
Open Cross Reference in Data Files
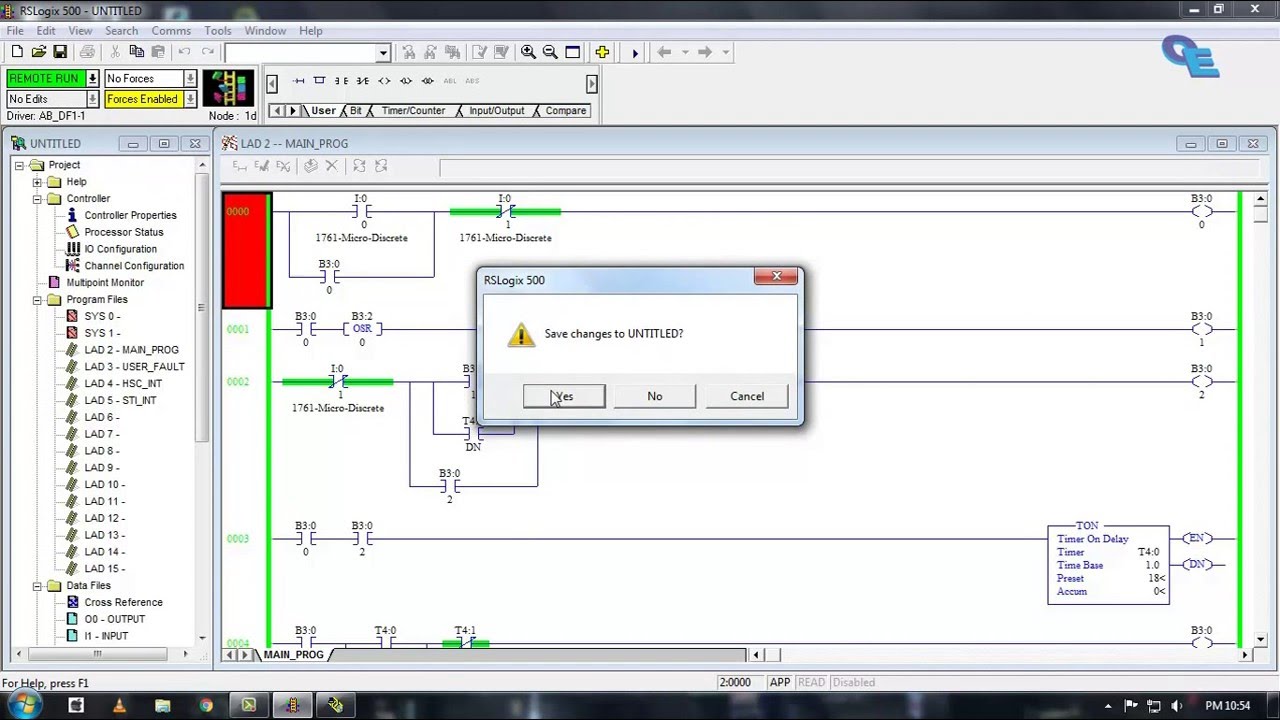coord(123,602)
